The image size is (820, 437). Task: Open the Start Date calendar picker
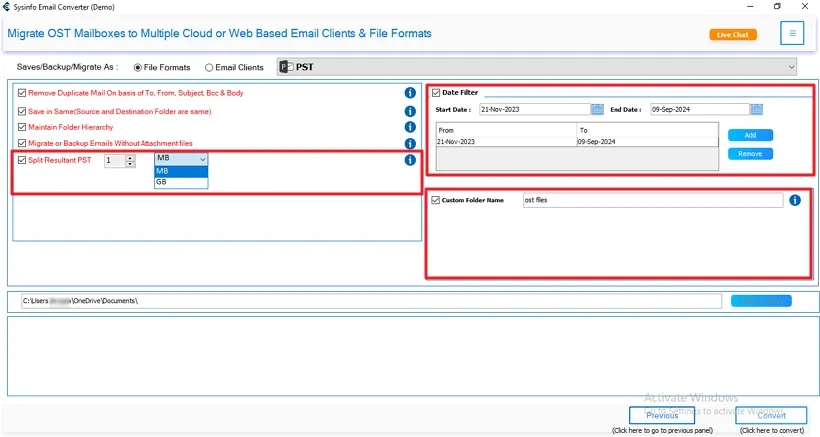[597, 109]
